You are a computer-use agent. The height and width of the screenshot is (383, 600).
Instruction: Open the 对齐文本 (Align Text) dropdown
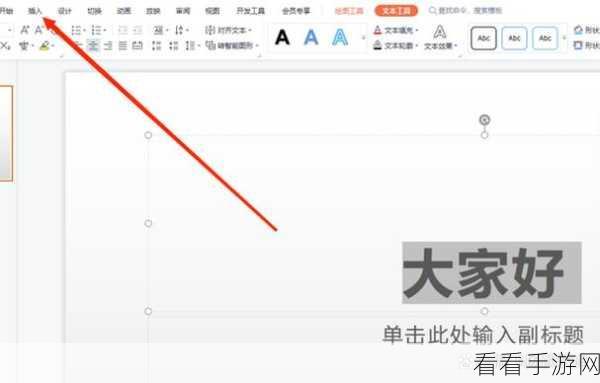point(228,30)
